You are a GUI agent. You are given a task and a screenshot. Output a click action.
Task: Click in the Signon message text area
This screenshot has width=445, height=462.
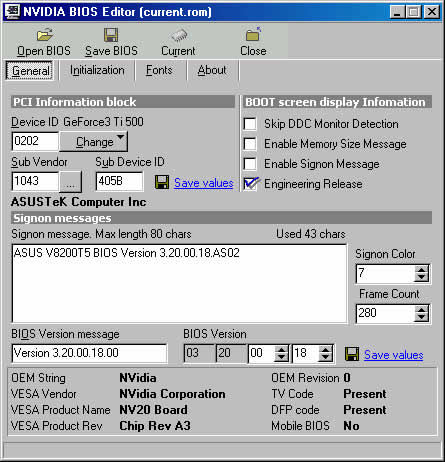179,284
